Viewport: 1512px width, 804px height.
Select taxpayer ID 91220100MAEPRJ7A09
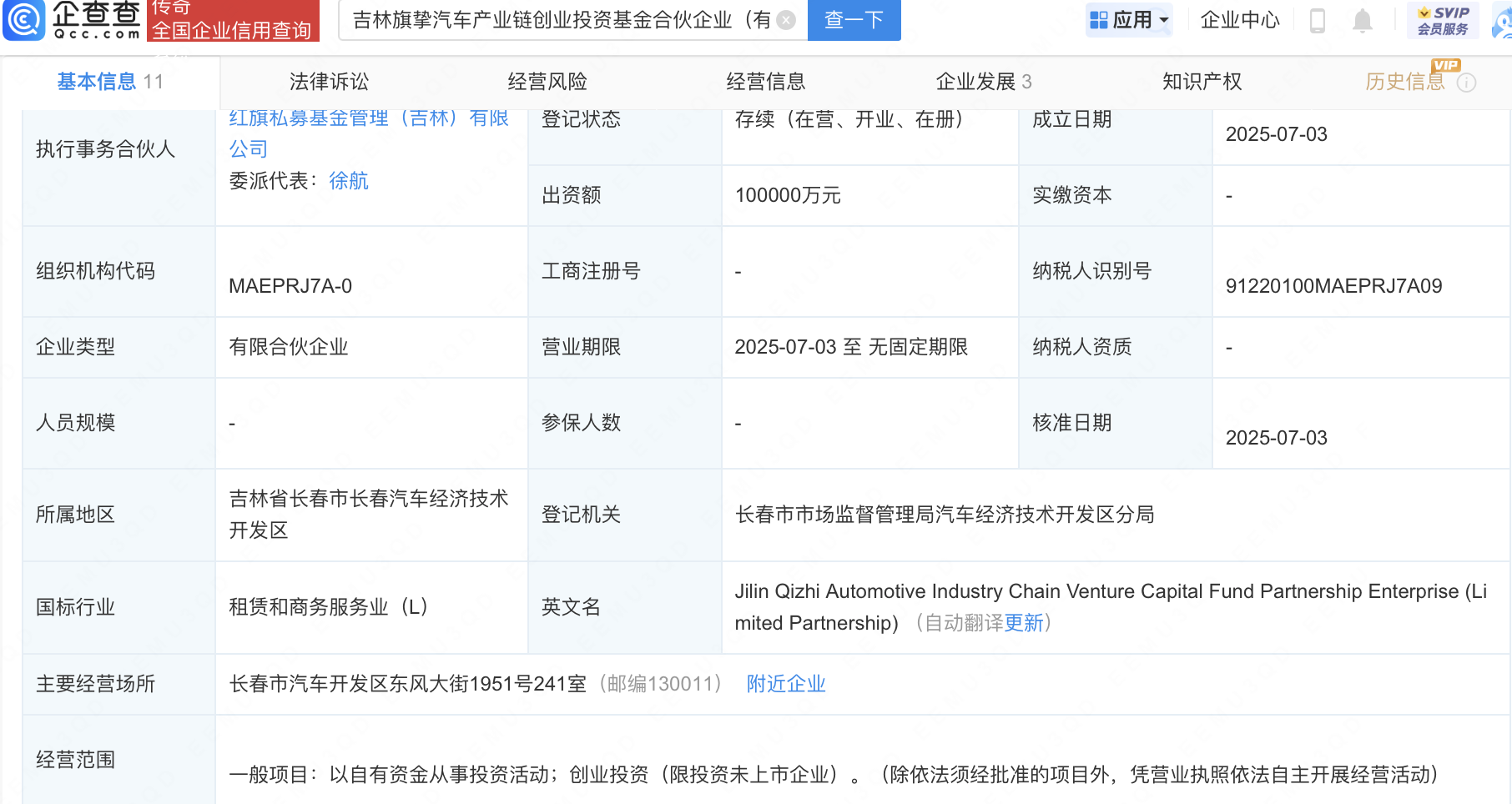pos(1333,286)
